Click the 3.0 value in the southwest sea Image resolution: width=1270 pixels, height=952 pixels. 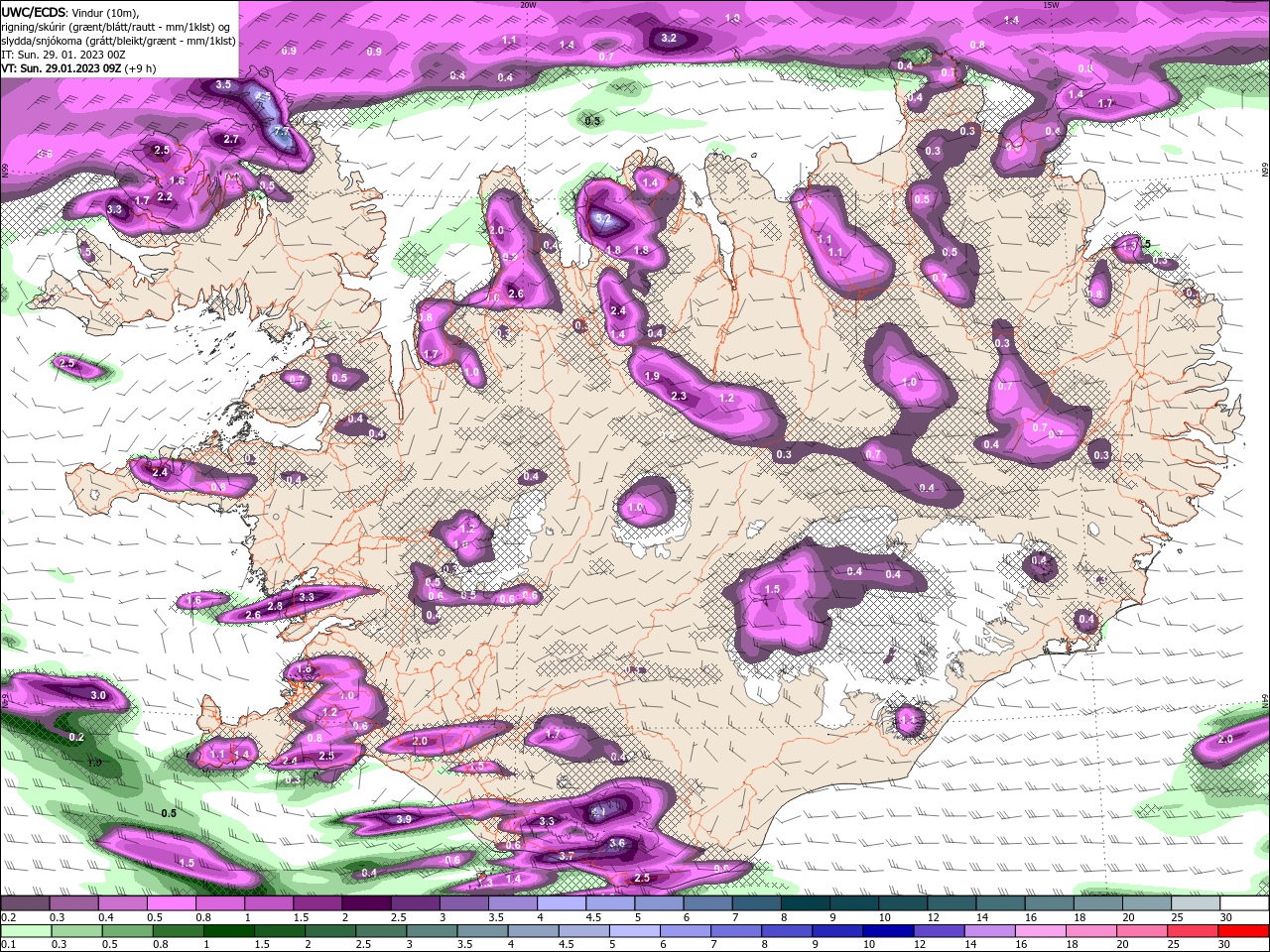pos(98,695)
